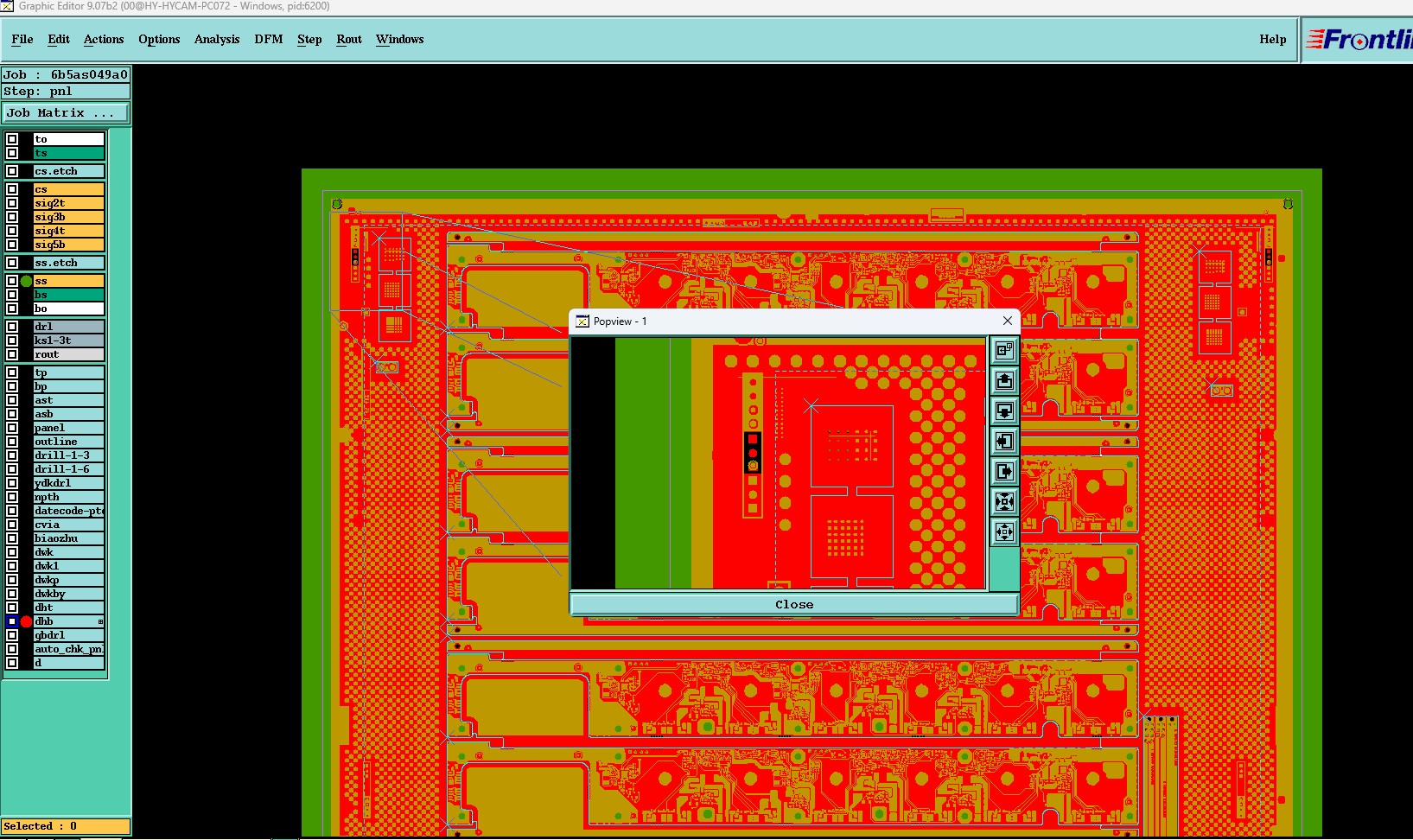Select the auto_chk_pnl layer name

[x=68, y=649]
